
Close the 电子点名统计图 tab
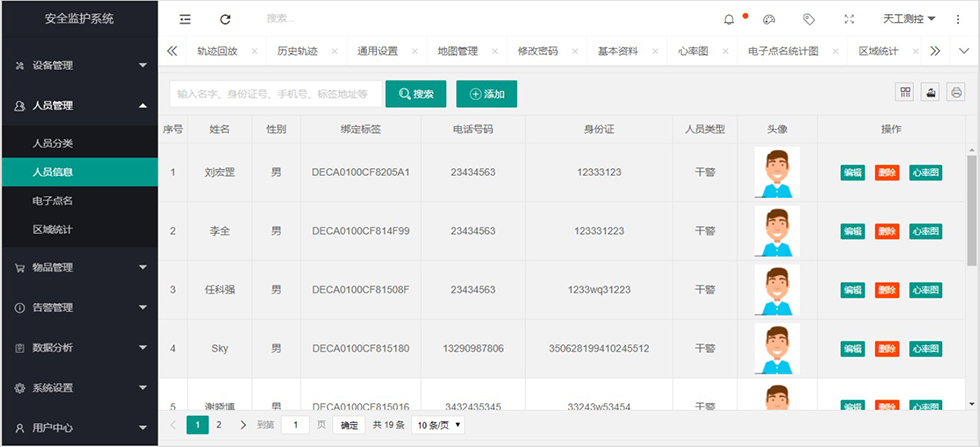[836, 52]
